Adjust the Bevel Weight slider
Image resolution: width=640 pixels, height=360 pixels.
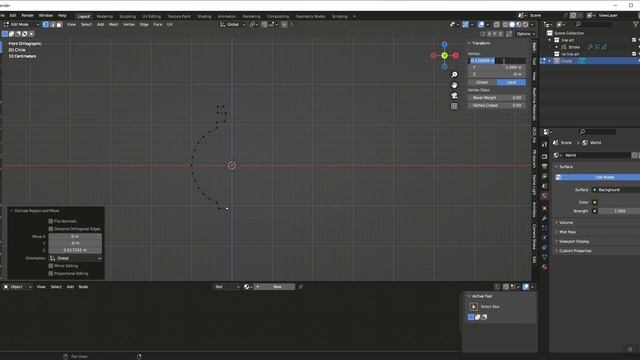[497, 98]
